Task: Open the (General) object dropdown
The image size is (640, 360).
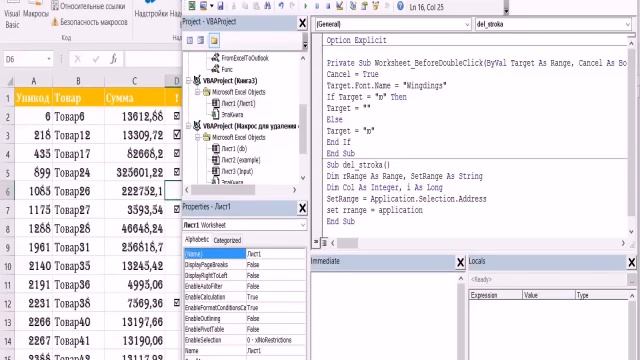Action: click(467, 24)
